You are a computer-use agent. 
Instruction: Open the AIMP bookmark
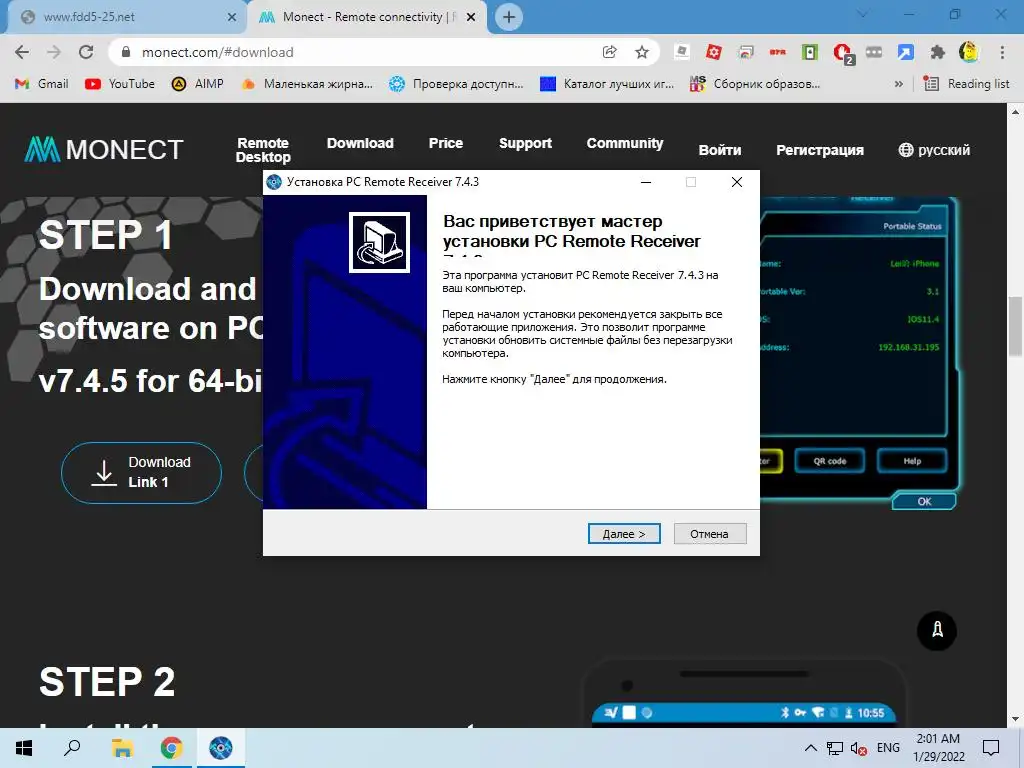click(x=197, y=84)
